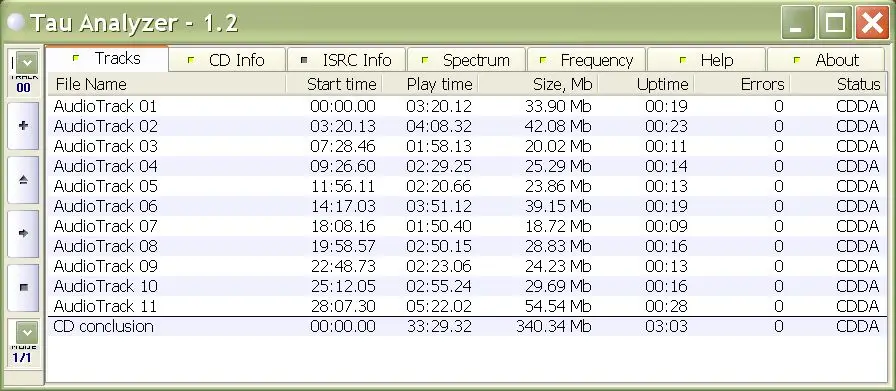
Task: Switch to the CD Info tab
Action: 227,60
